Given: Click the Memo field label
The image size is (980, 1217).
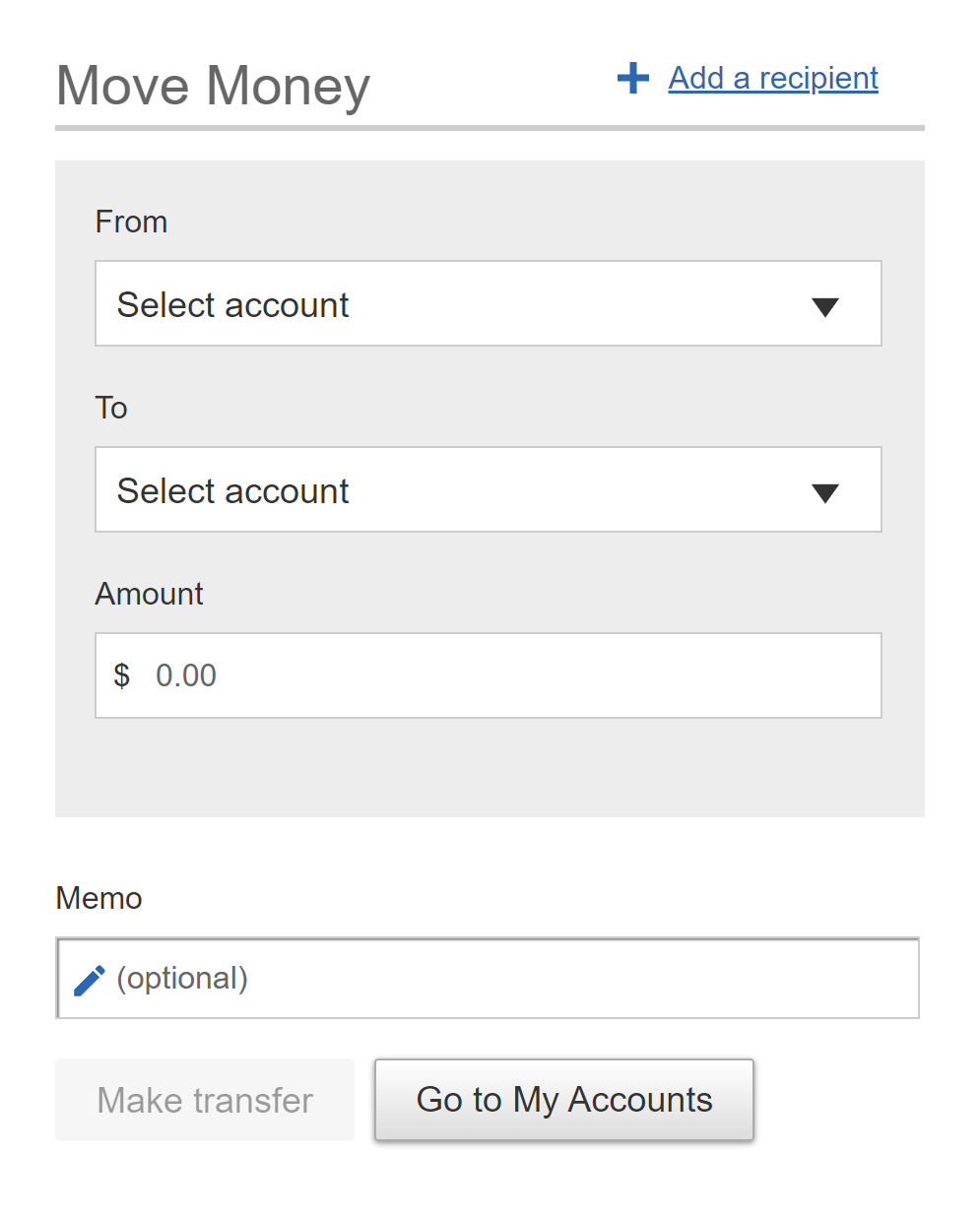Looking at the screenshot, I should click(x=98, y=898).
